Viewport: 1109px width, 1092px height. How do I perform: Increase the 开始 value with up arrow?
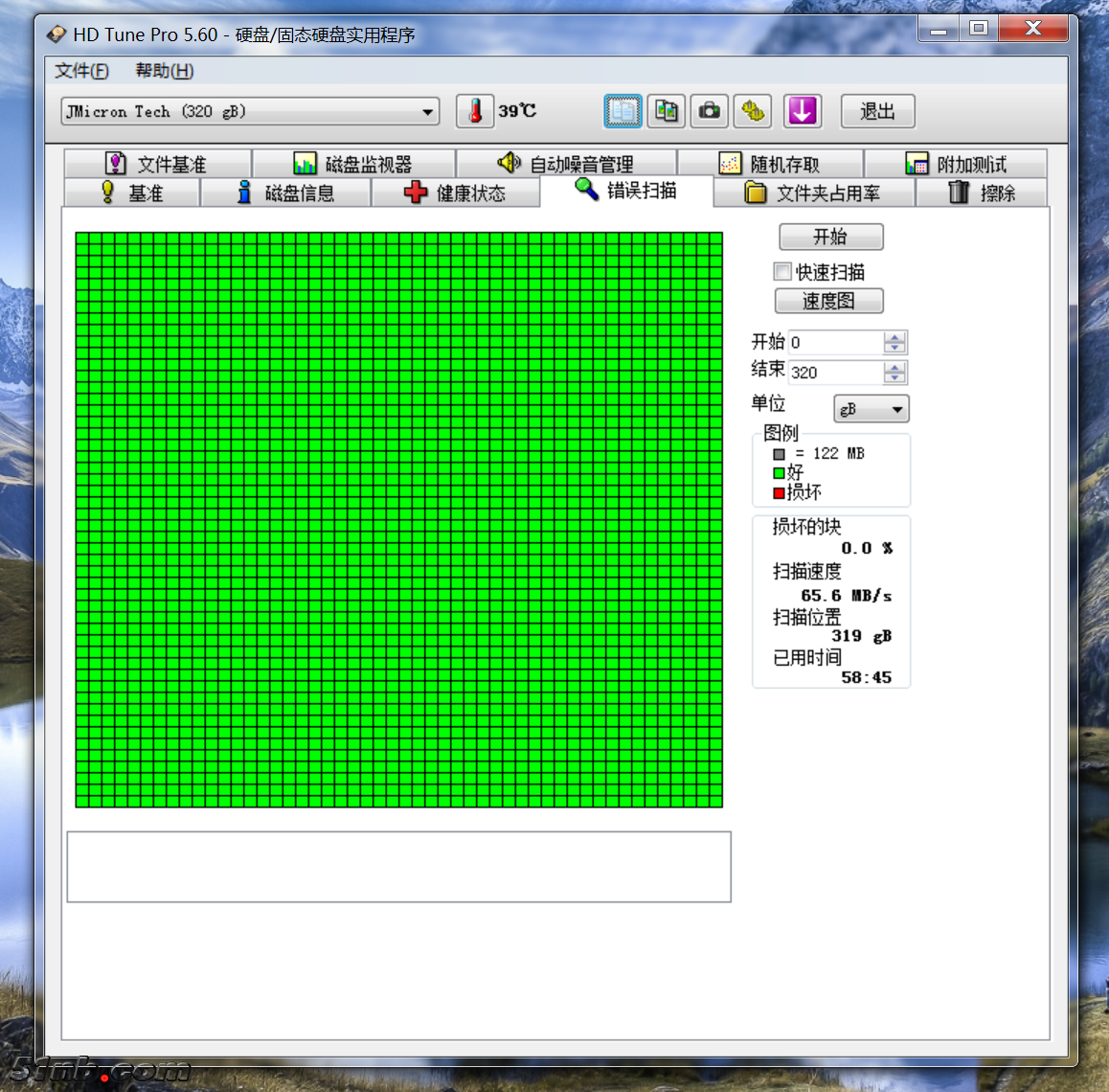894,337
